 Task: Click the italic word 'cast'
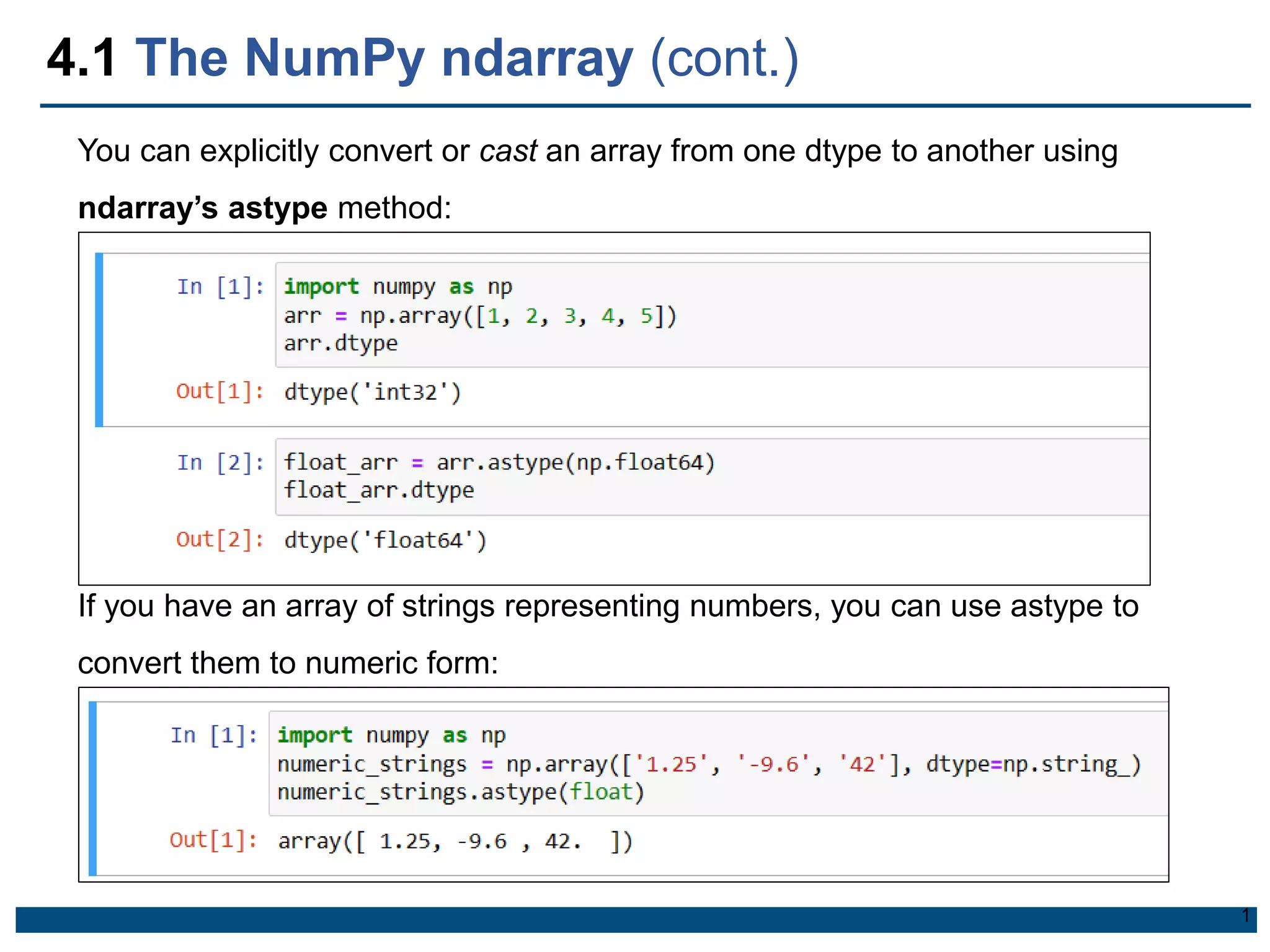(508, 151)
